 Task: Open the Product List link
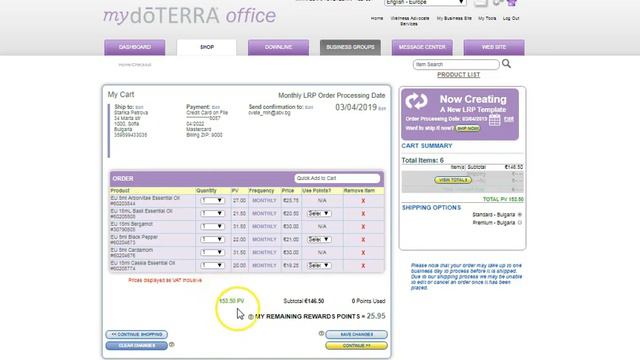coord(458,75)
